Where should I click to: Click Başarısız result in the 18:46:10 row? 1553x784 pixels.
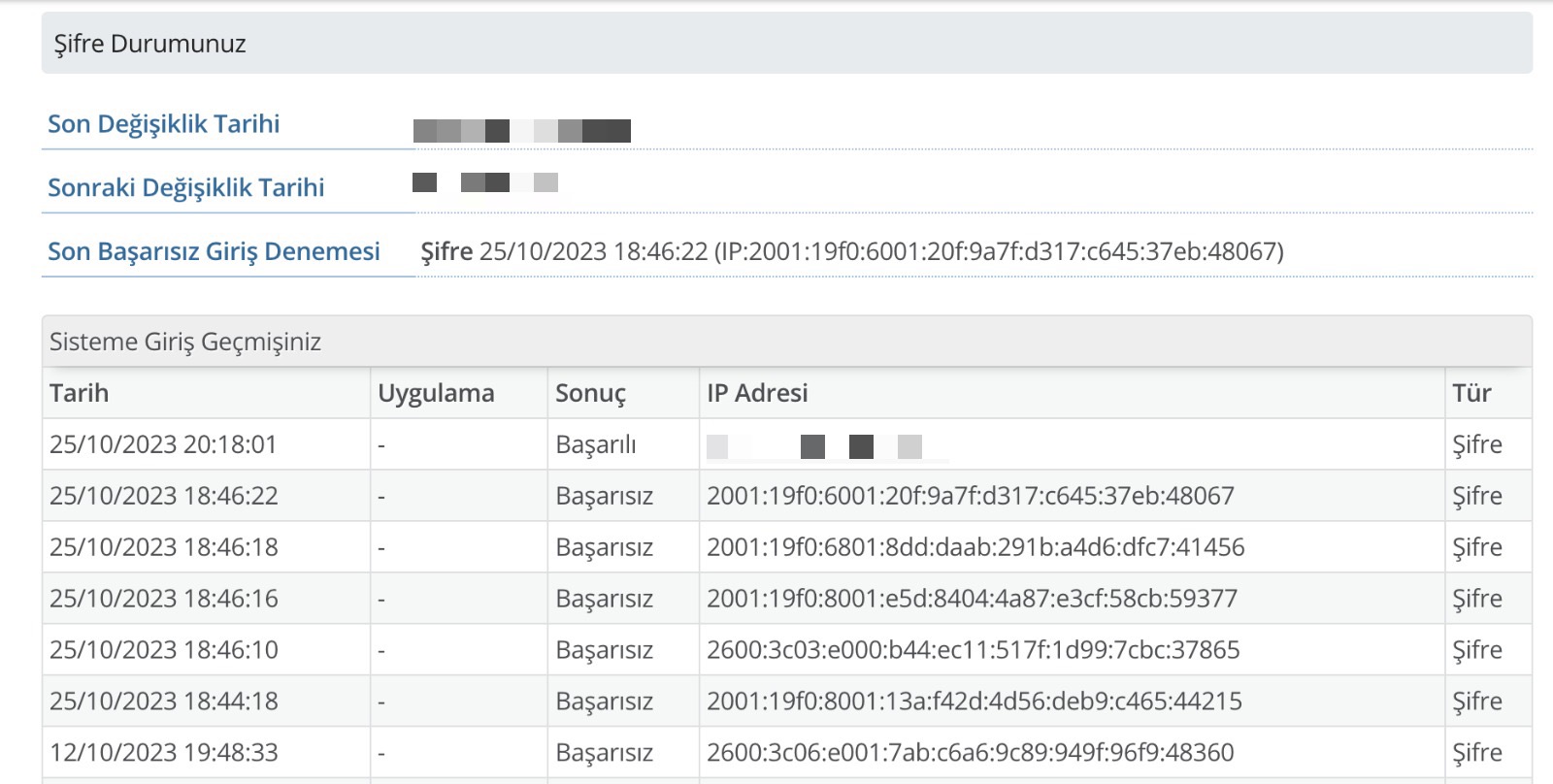[x=604, y=650]
